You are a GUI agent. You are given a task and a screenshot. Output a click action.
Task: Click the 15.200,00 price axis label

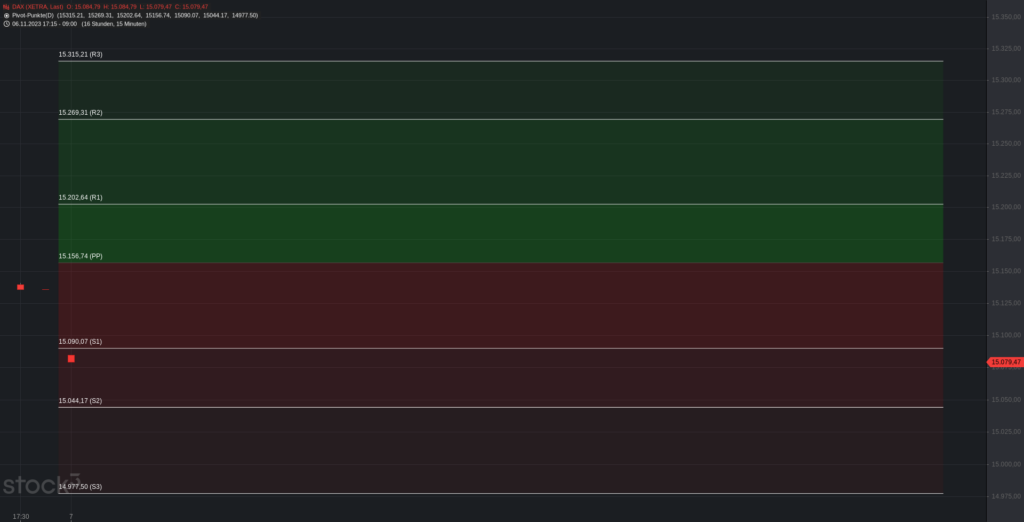1006,207
